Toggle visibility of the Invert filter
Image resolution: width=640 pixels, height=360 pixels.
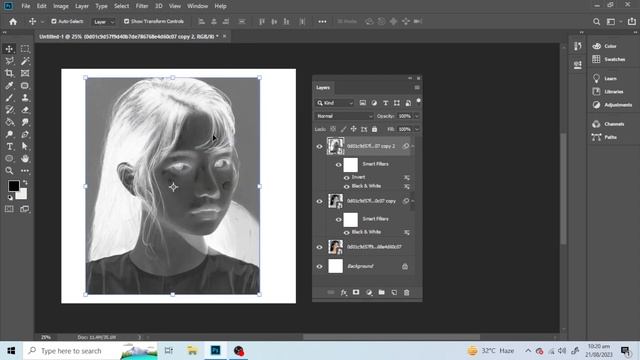coord(347,178)
